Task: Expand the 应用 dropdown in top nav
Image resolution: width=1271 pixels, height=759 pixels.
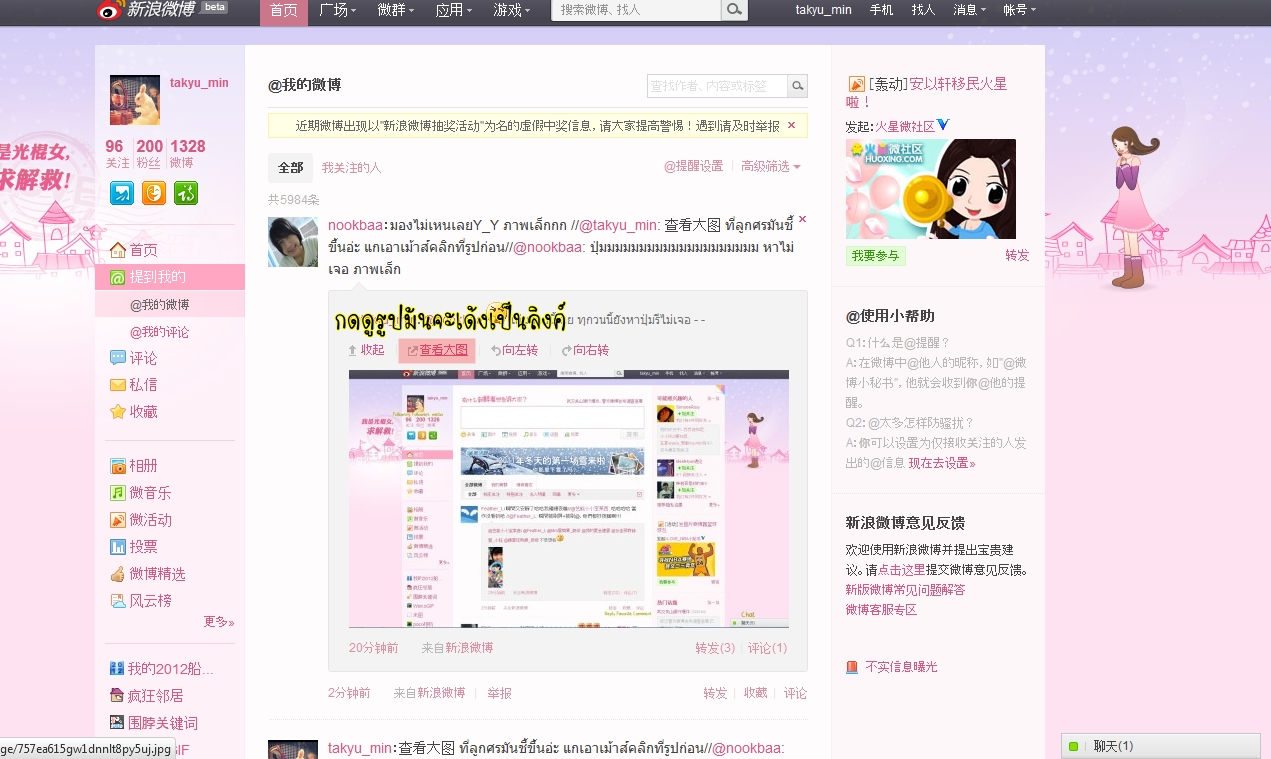Action: [455, 10]
